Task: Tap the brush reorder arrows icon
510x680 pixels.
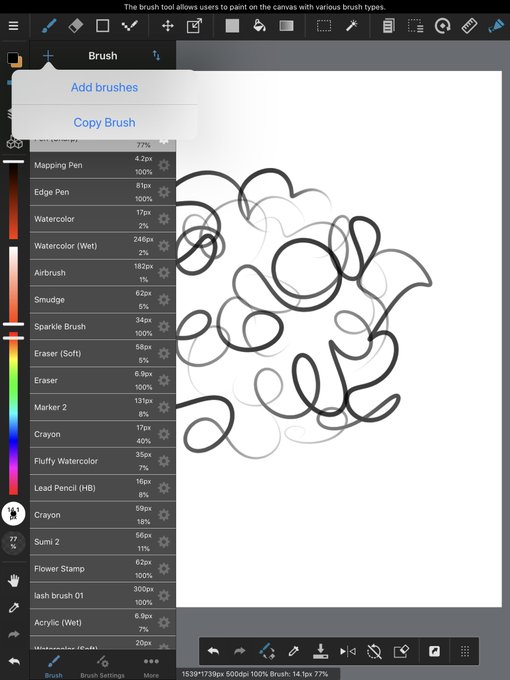Action: (x=156, y=56)
